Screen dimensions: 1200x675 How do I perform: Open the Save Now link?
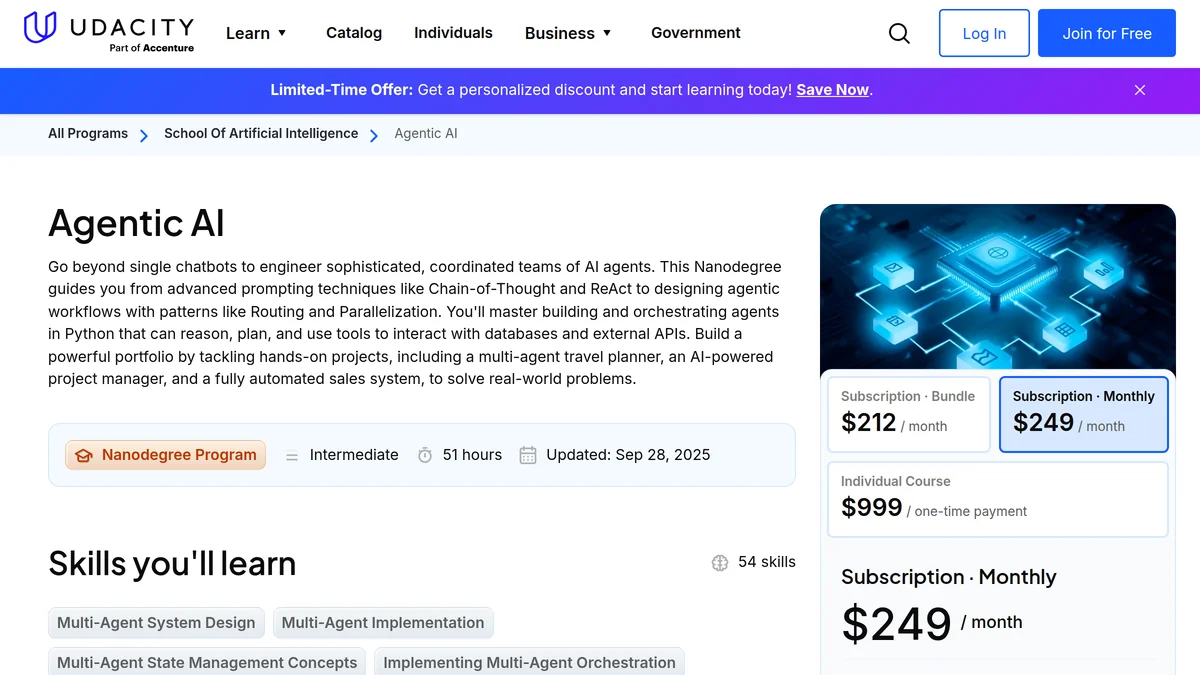[x=832, y=90]
